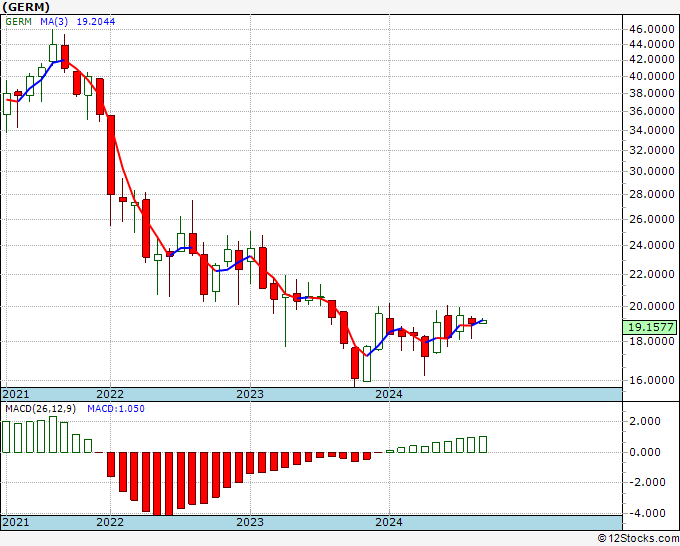
Task: Click the 28.0000 price axis label
Action: (x=651, y=194)
